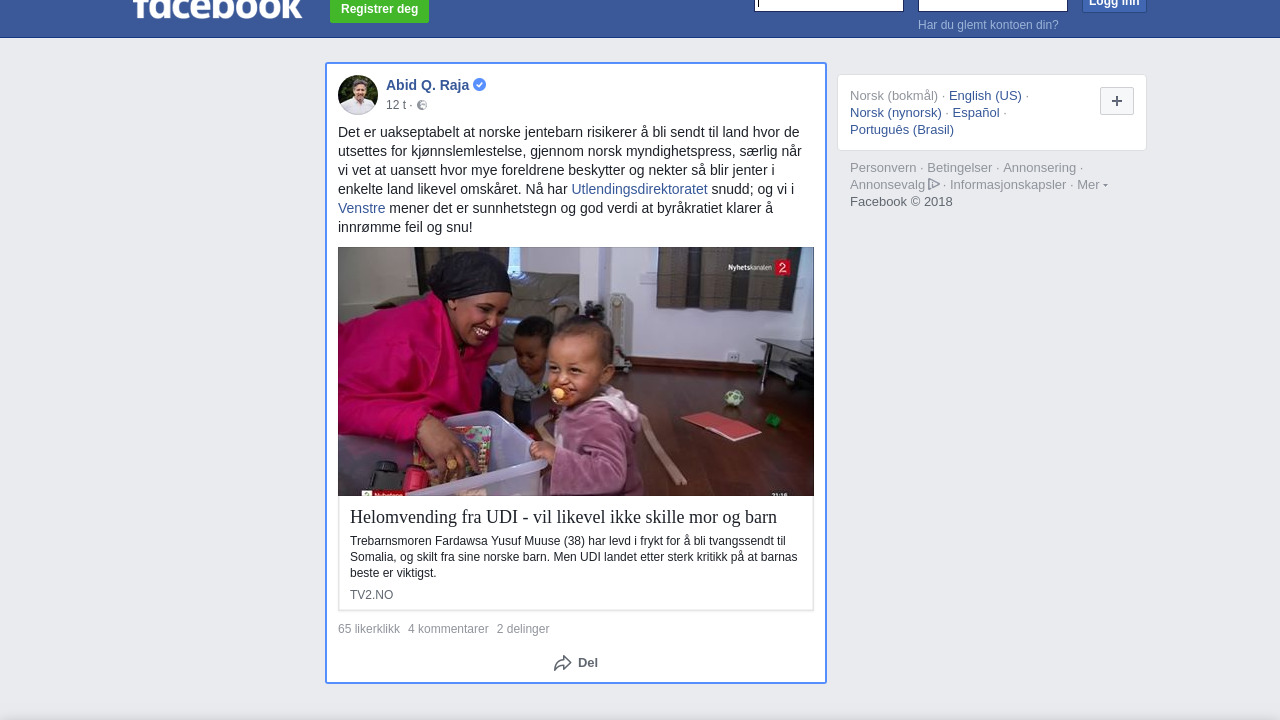
Task: Switch language to English (US)
Action: tap(985, 96)
